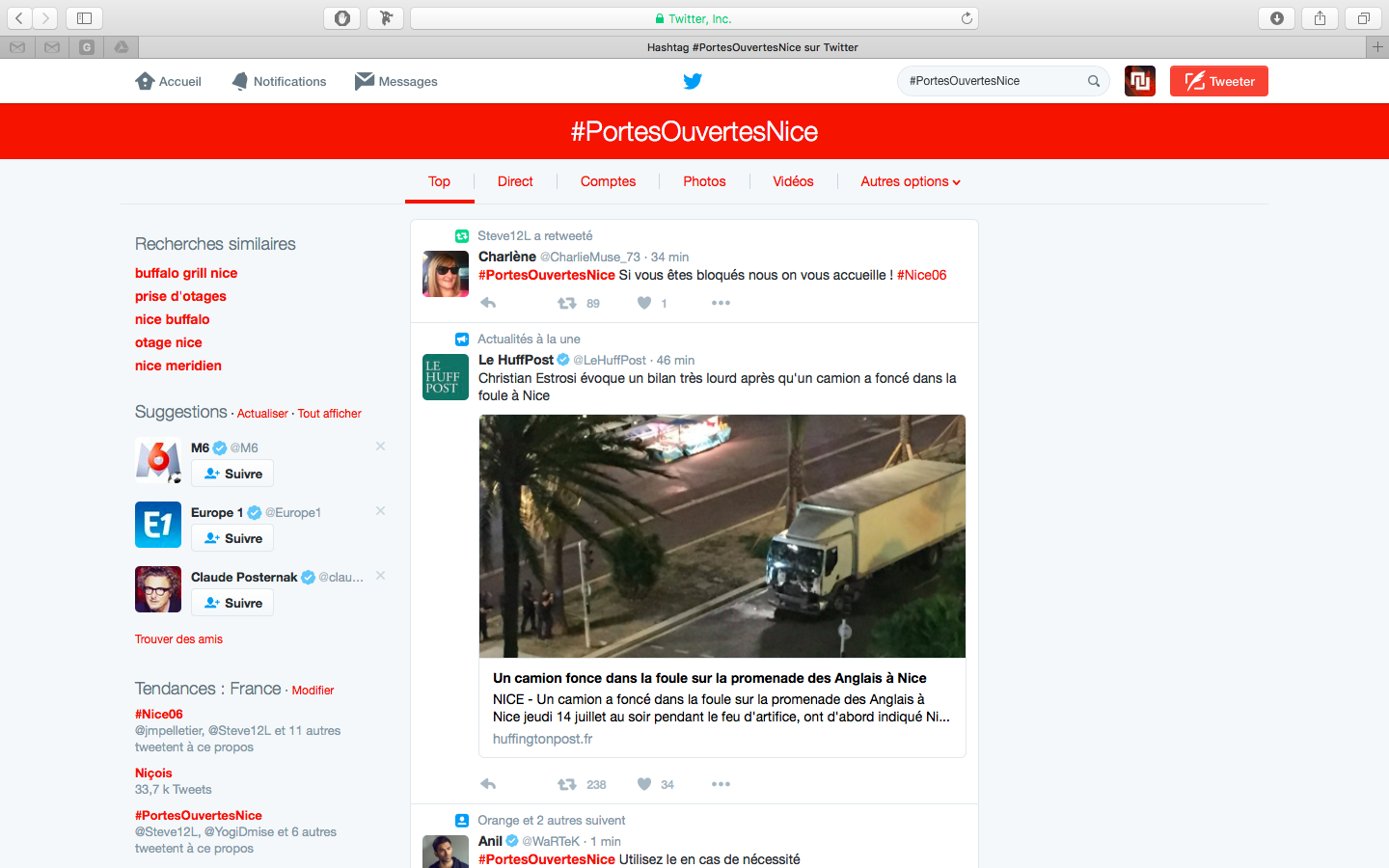
Task: Click Safari's share button
Action: [x=1321, y=18]
